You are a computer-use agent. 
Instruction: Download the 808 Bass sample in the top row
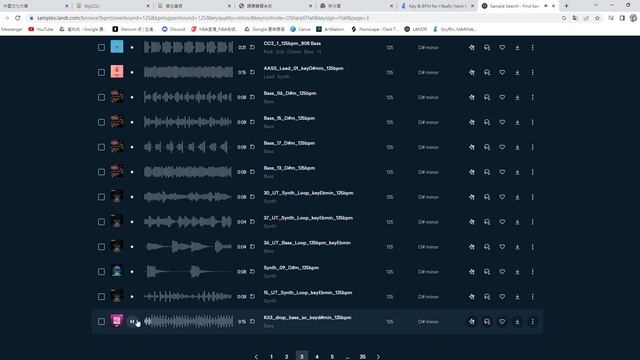point(517,47)
